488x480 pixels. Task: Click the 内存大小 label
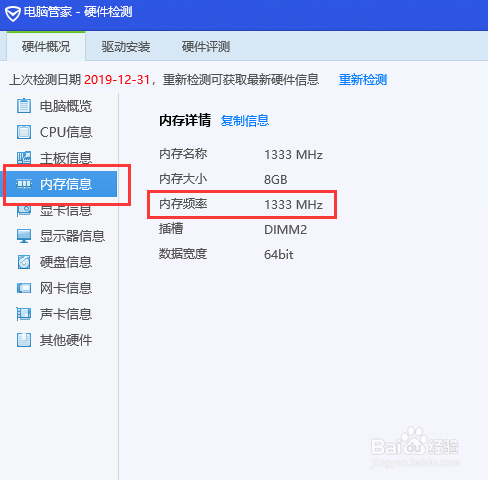tap(183, 179)
